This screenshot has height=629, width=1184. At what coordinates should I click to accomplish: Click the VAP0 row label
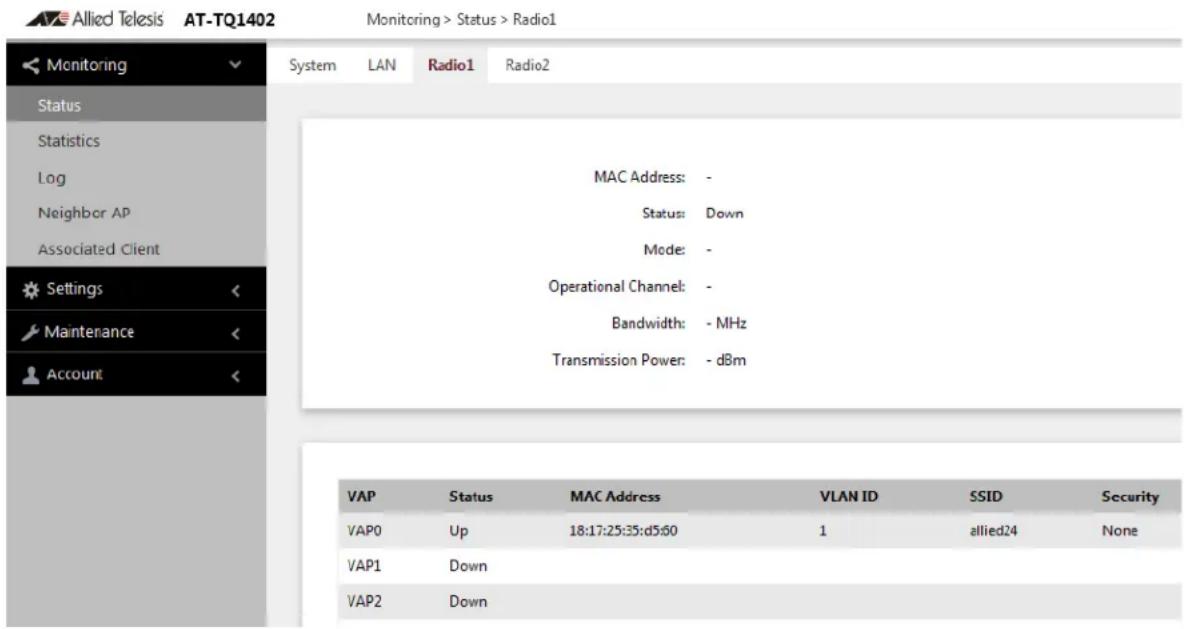364,531
